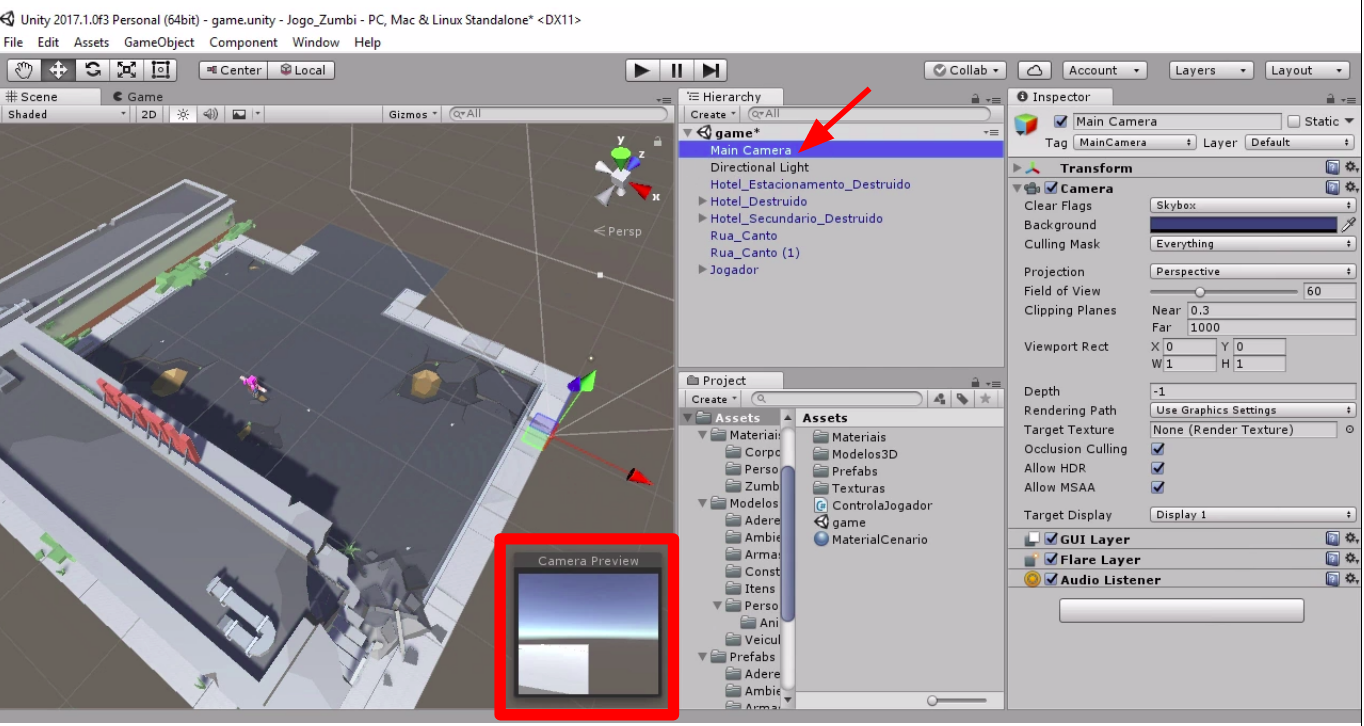Toggle scene lighting sun icon

pos(183,114)
